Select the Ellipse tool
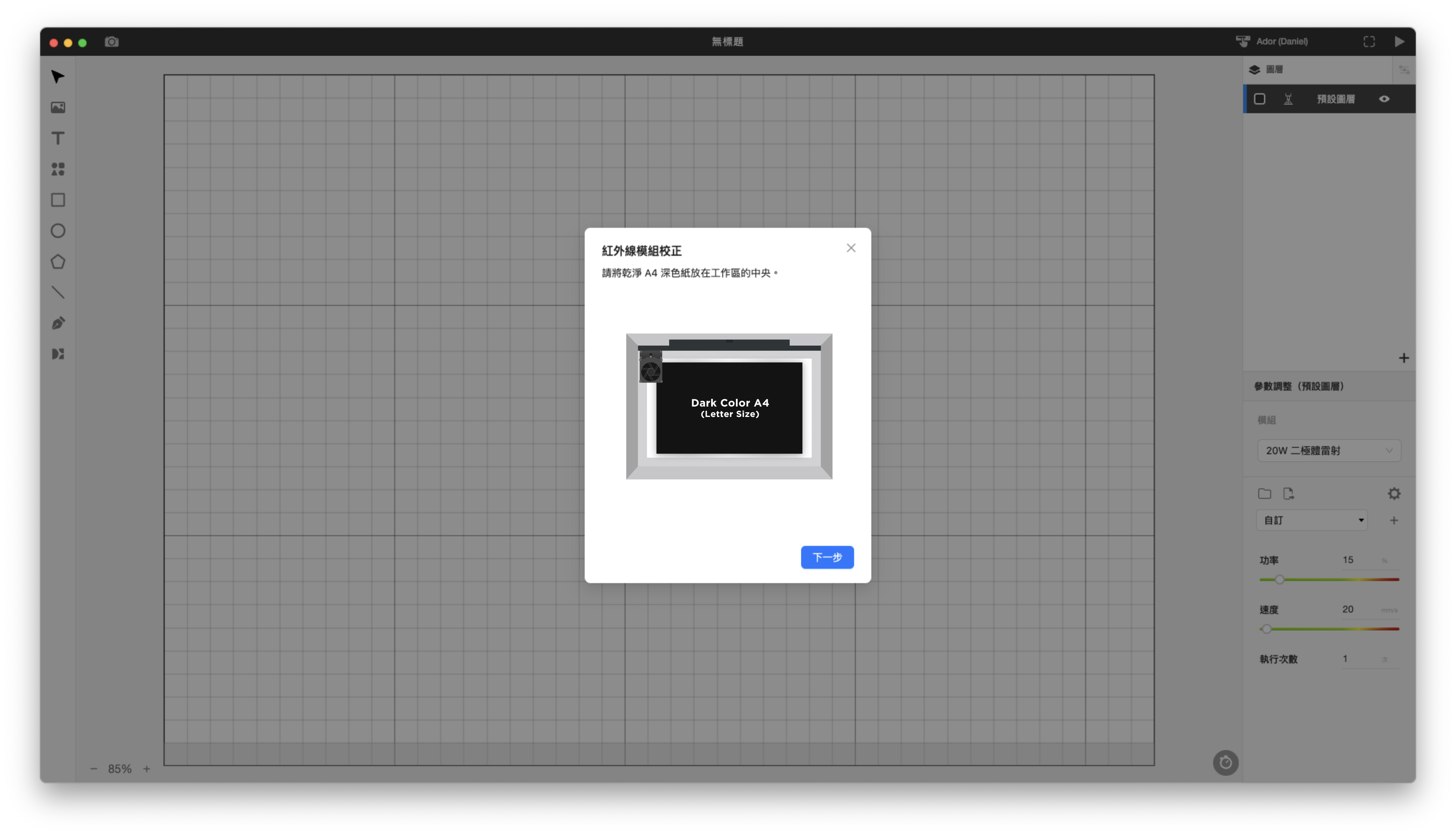The image size is (1456, 836). [x=58, y=231]
